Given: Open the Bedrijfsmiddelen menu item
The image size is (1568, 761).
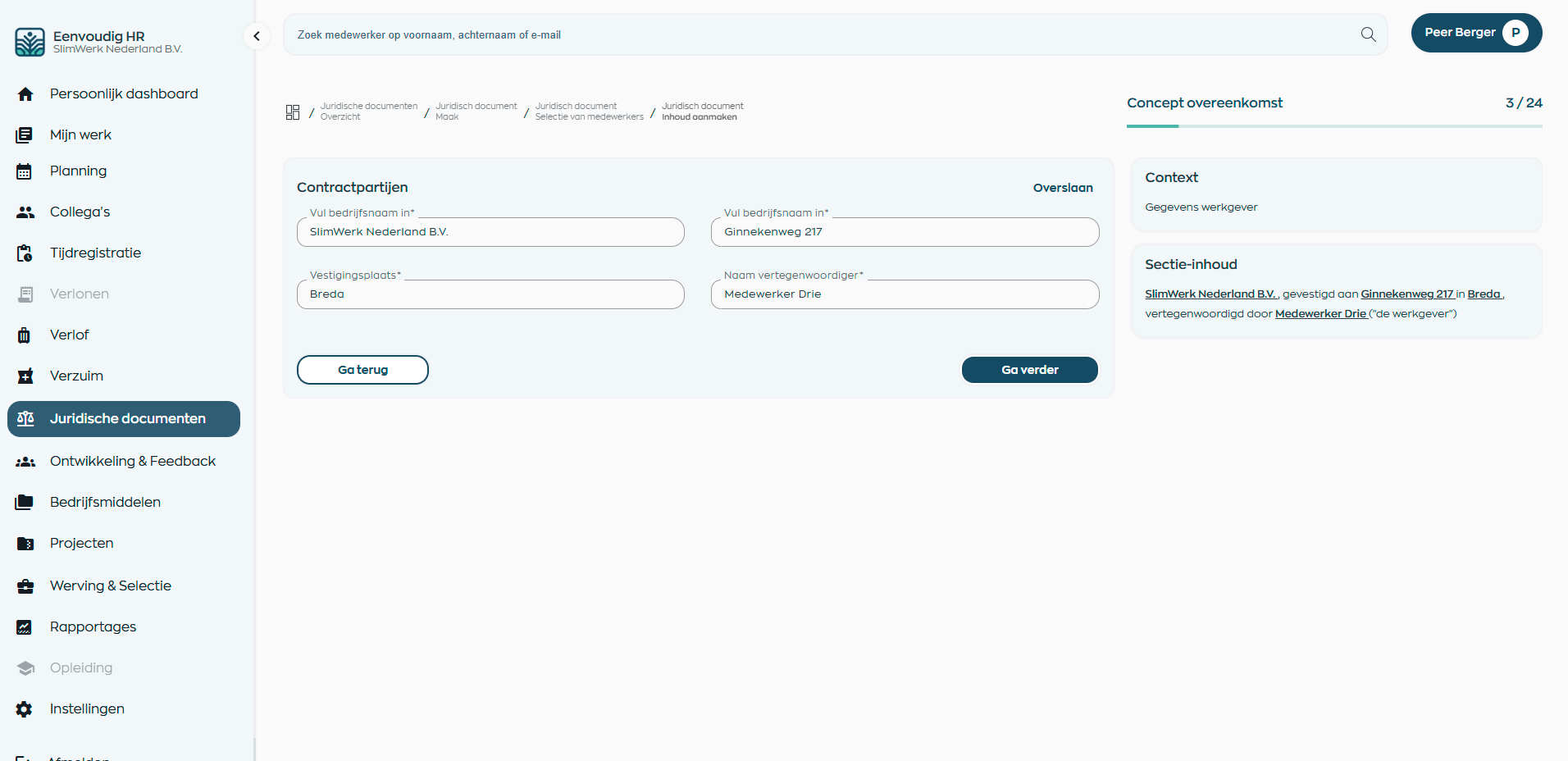Looking at the screenshot, I should pos(105,503).
